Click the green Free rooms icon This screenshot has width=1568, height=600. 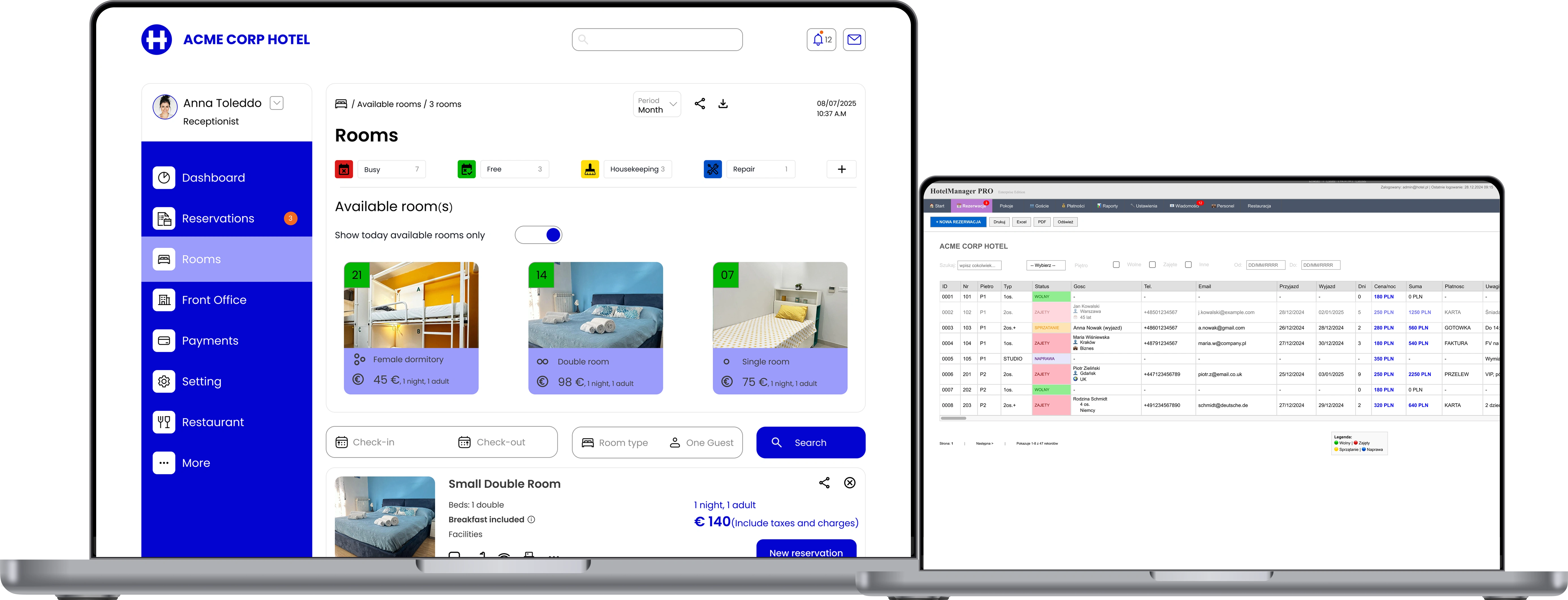tap(467, 169)
